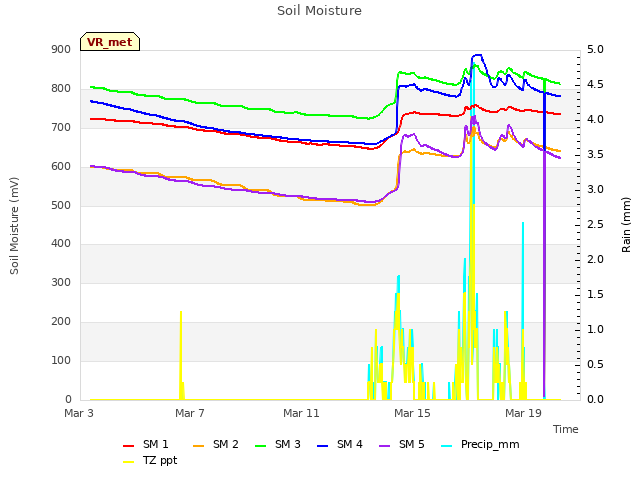Click the 100 left axis tick label

click(x=61, y=360)
